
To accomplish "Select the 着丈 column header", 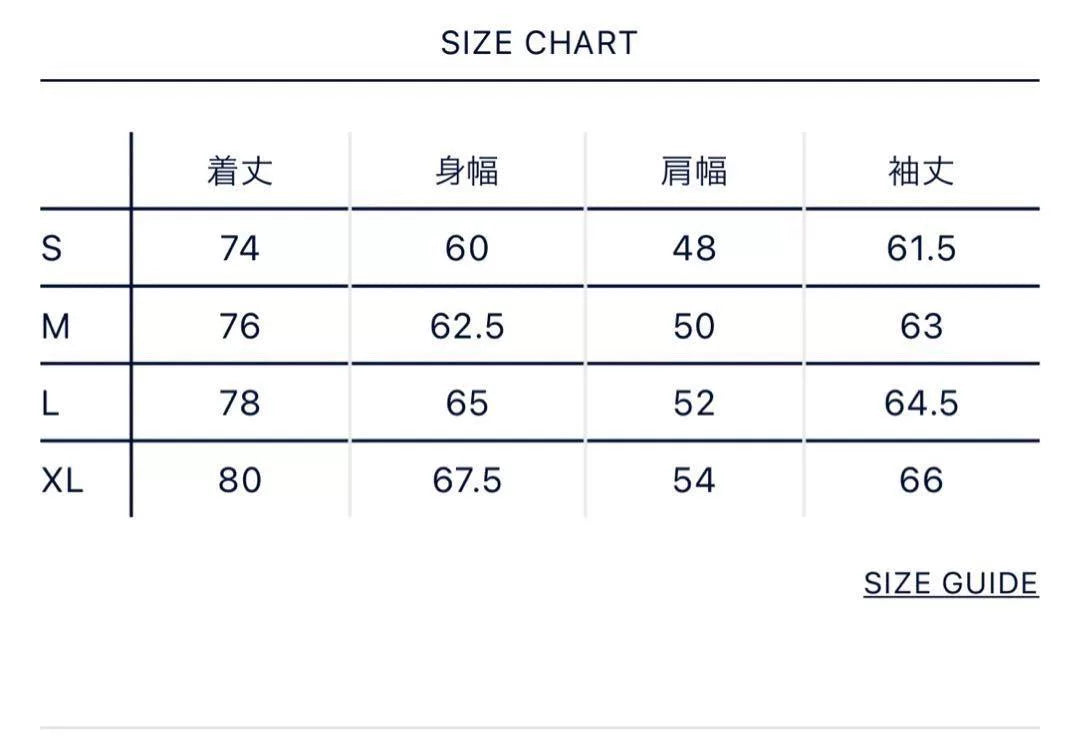I will (x=240, y=171).
